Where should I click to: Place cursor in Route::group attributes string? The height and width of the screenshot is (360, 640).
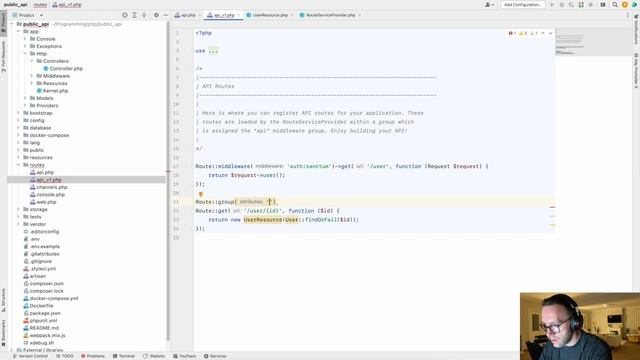click(x=269, y=202)
